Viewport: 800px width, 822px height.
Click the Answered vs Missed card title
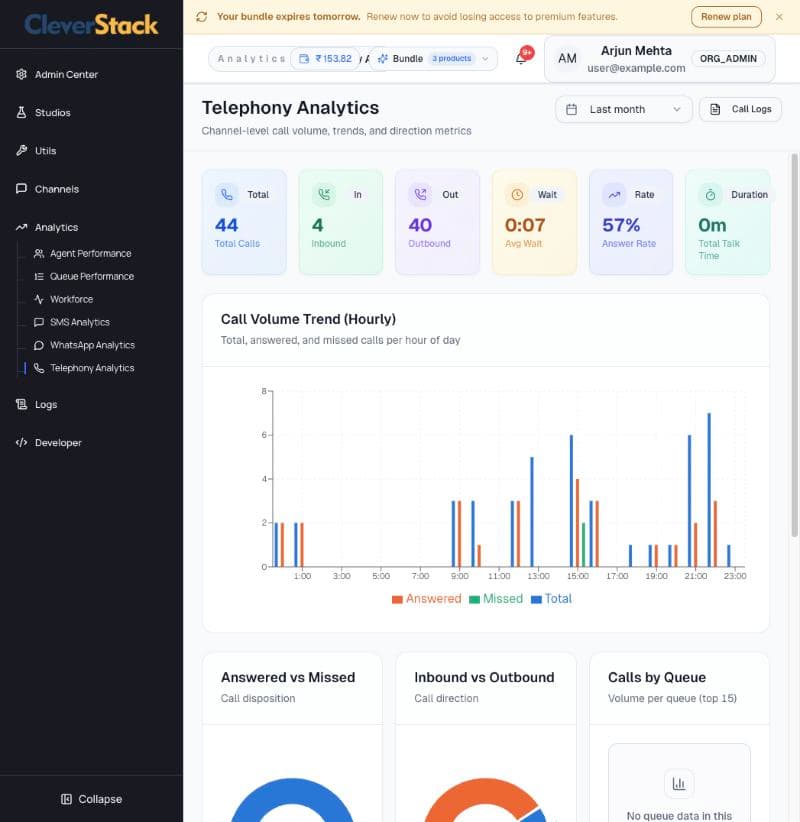click(x=288, y=677)
